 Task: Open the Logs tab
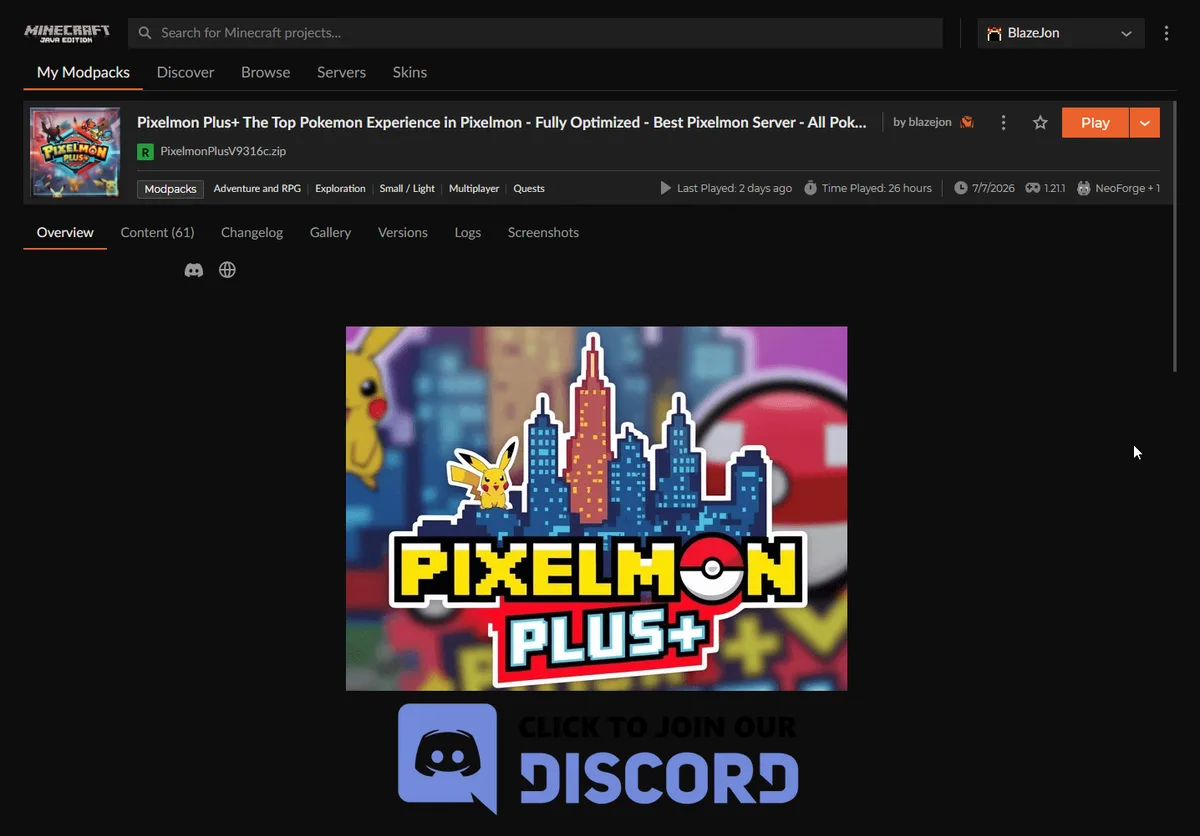(x=467, y=232)
